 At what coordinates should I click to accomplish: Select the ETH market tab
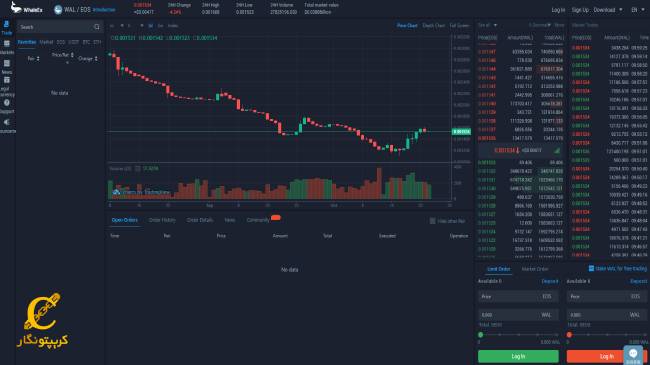click(97, 42)
